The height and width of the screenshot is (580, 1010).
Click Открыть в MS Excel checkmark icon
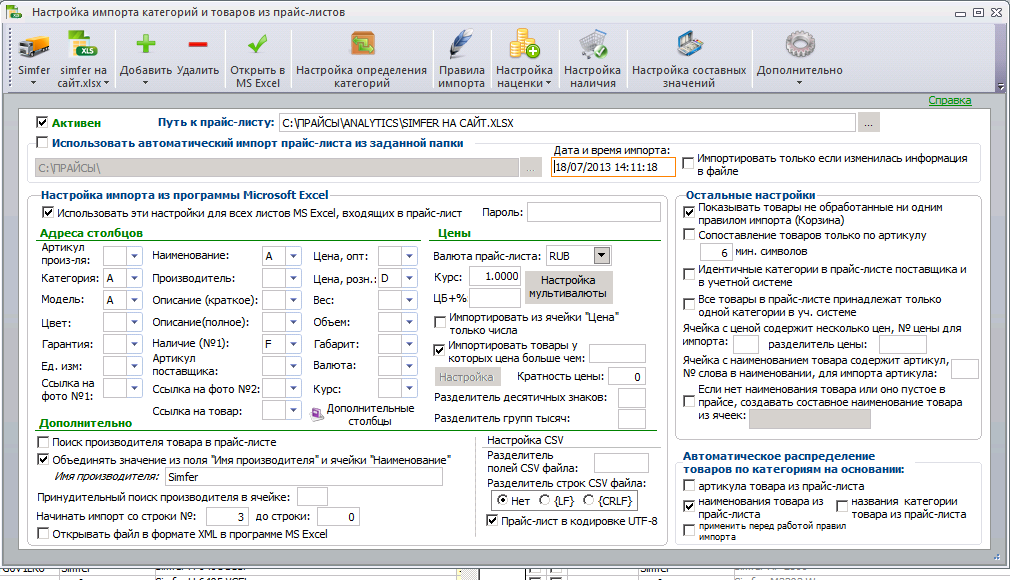click(x=258, y=44)
